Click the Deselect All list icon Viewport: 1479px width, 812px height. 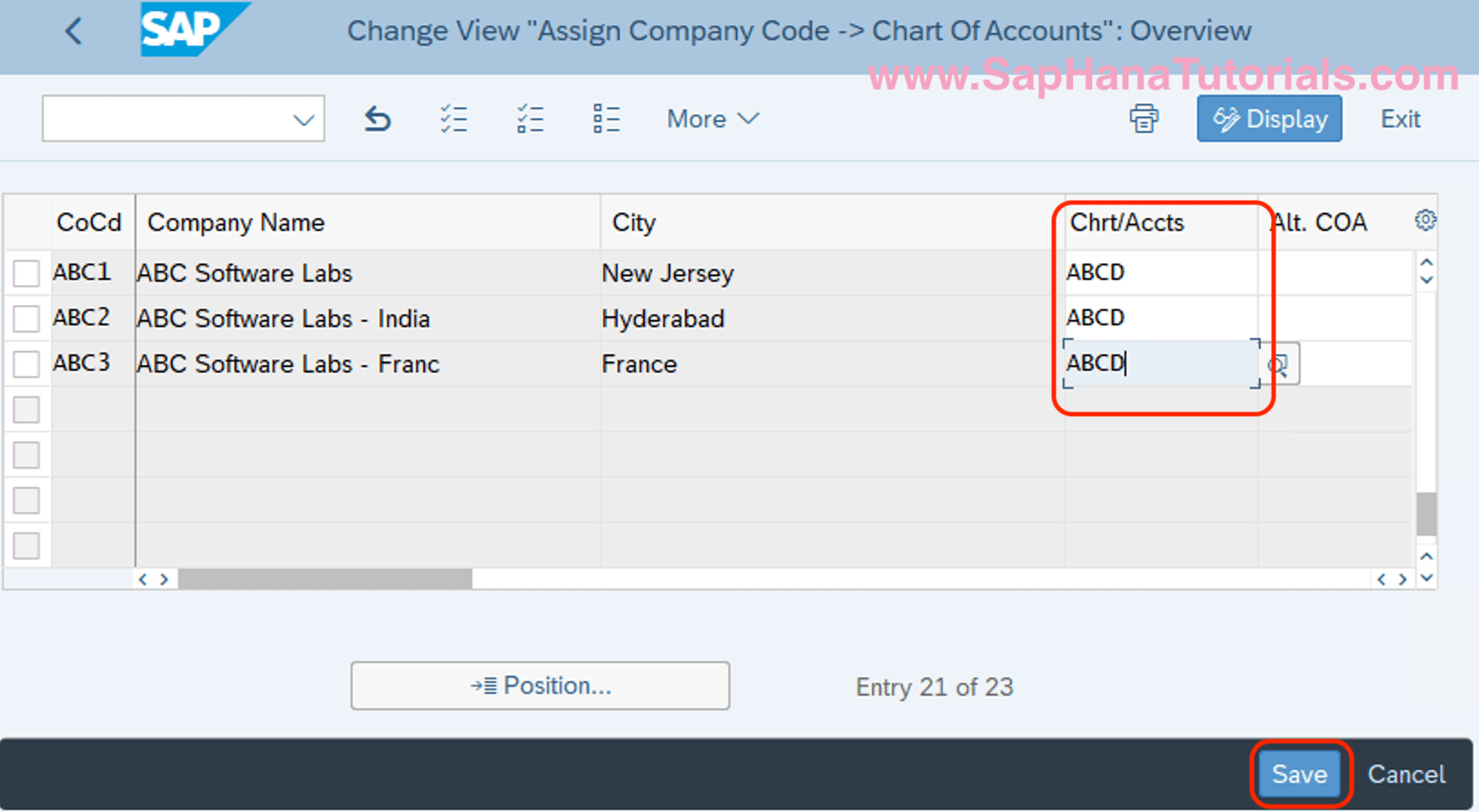[606, 119]
